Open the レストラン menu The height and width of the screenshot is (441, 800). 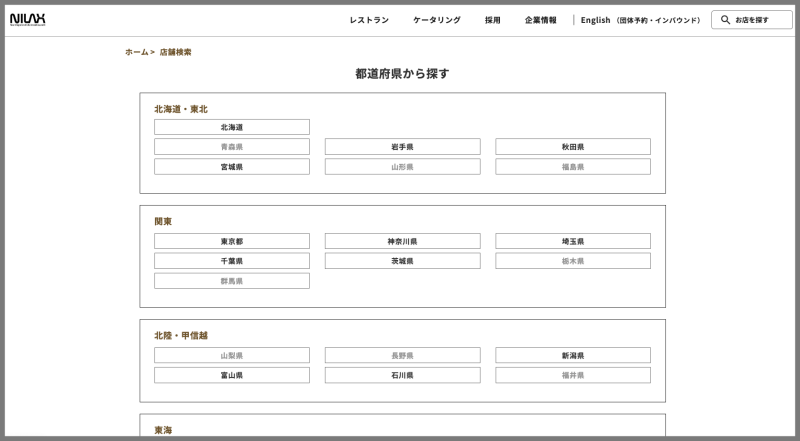369,20
